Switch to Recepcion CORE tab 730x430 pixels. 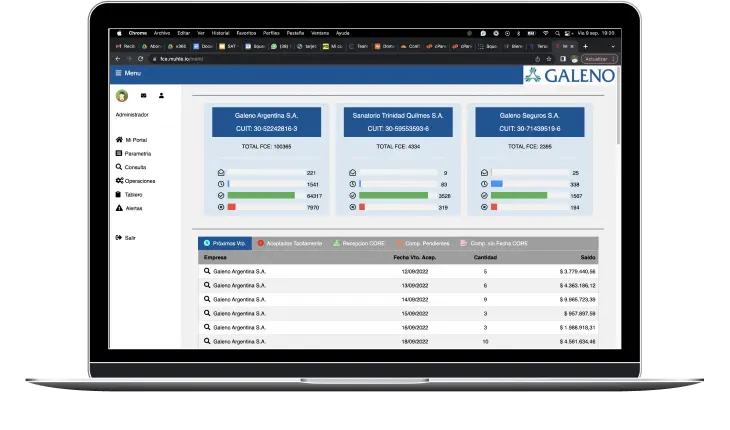click(359, 243)
